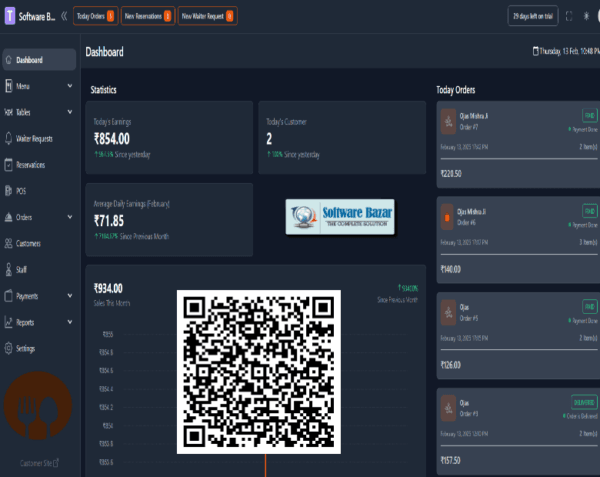Open Order #5 by Ojas
600x477 pixels.
(x=518, y=336)
